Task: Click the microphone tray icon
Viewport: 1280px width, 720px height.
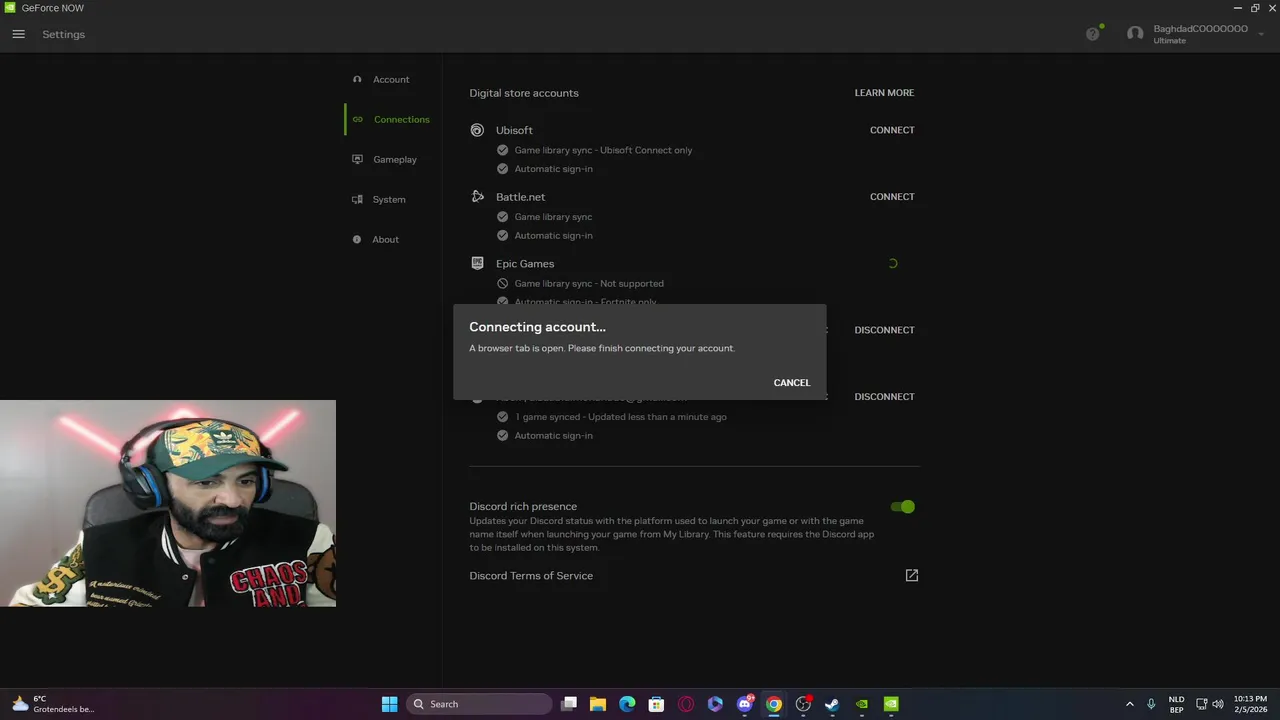Action: pyautogui.click(x=1152, y=704)
